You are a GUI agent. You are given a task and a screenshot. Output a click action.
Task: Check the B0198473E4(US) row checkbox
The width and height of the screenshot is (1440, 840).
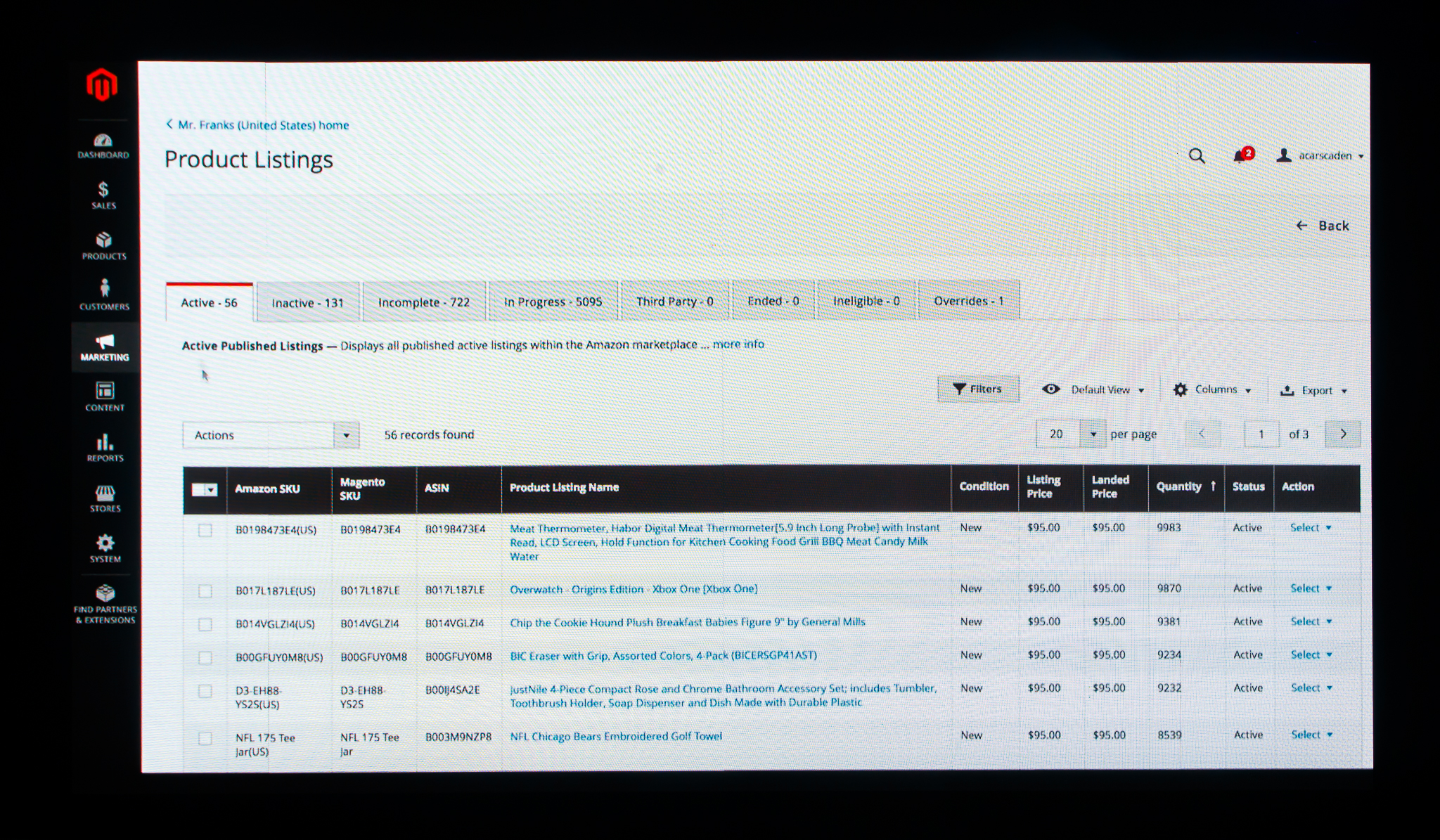(205, 530)
